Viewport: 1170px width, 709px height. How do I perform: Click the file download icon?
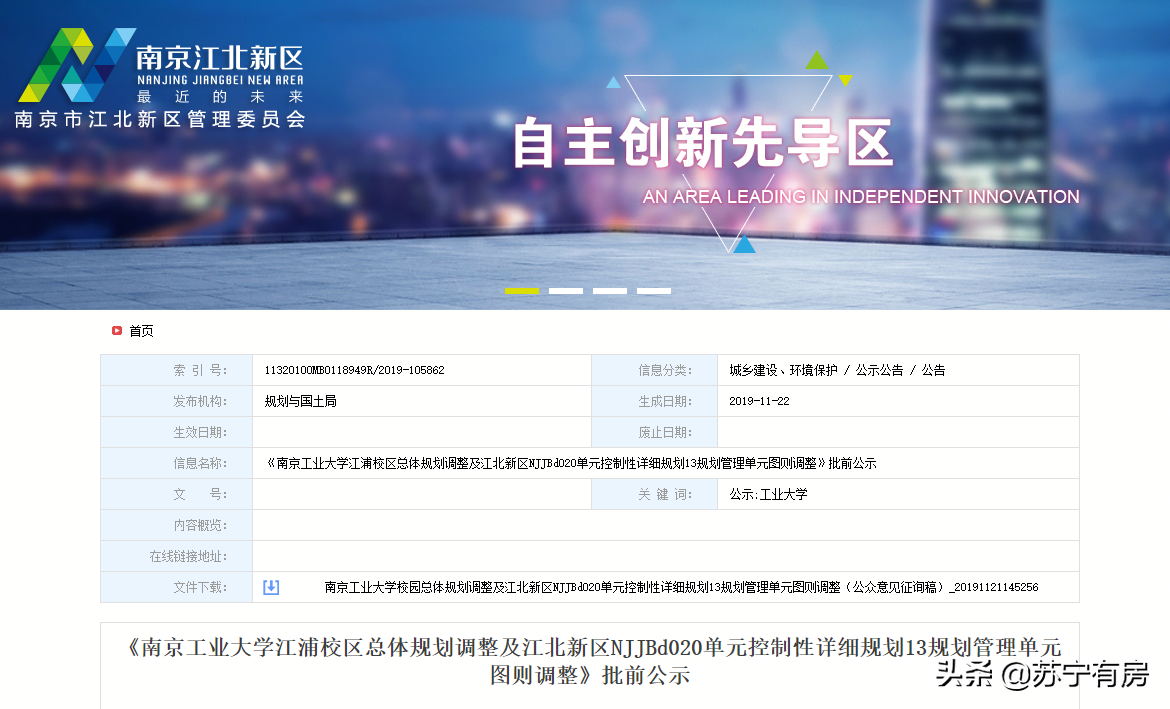tap(271, 587)
